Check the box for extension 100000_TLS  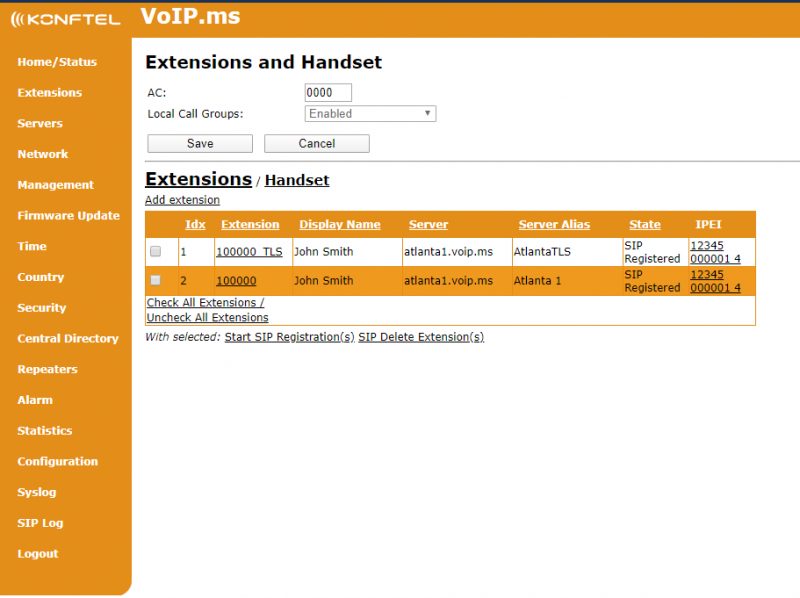coord(156,251)
